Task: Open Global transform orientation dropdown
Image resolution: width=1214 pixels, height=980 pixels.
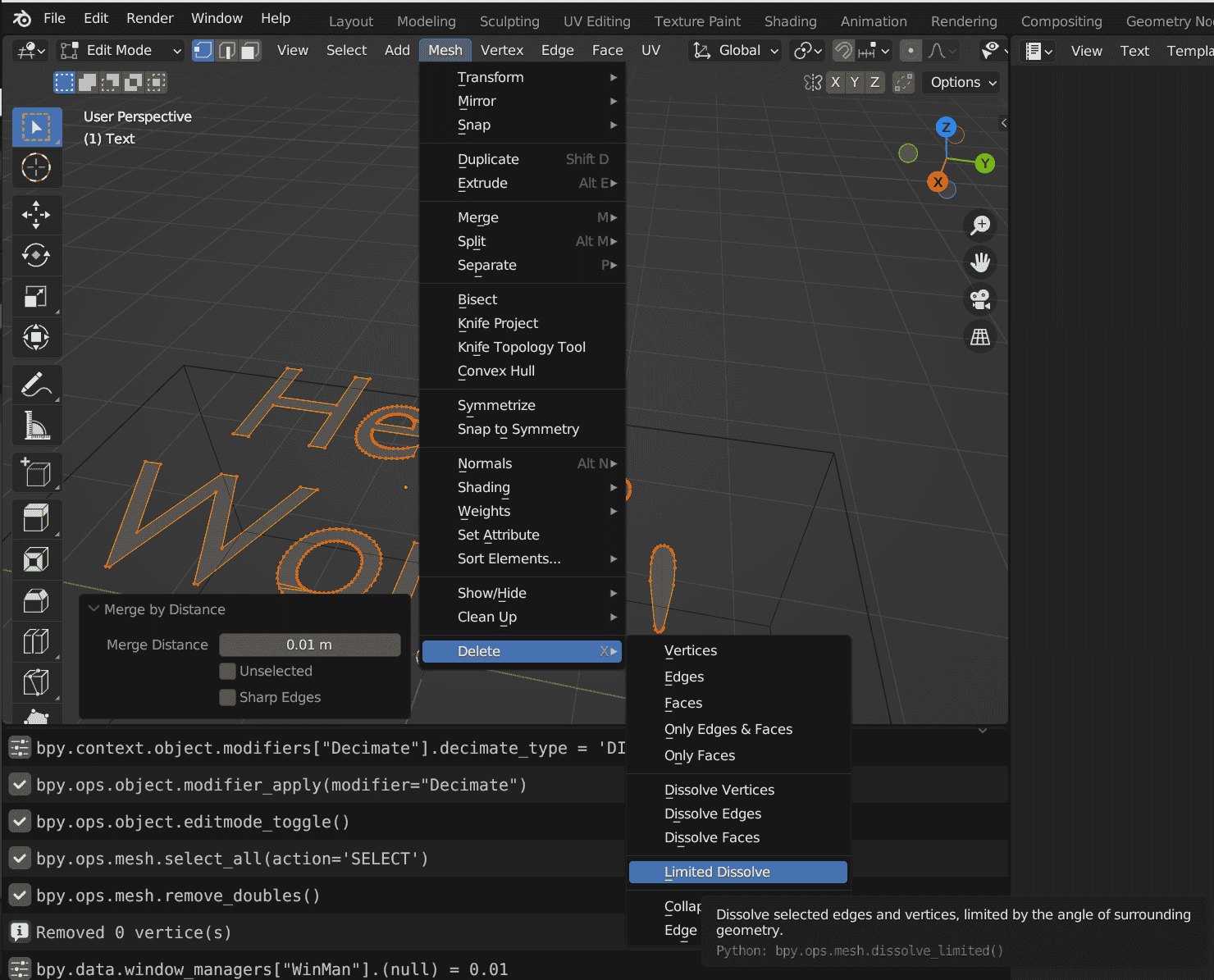Action: (736, 51)
